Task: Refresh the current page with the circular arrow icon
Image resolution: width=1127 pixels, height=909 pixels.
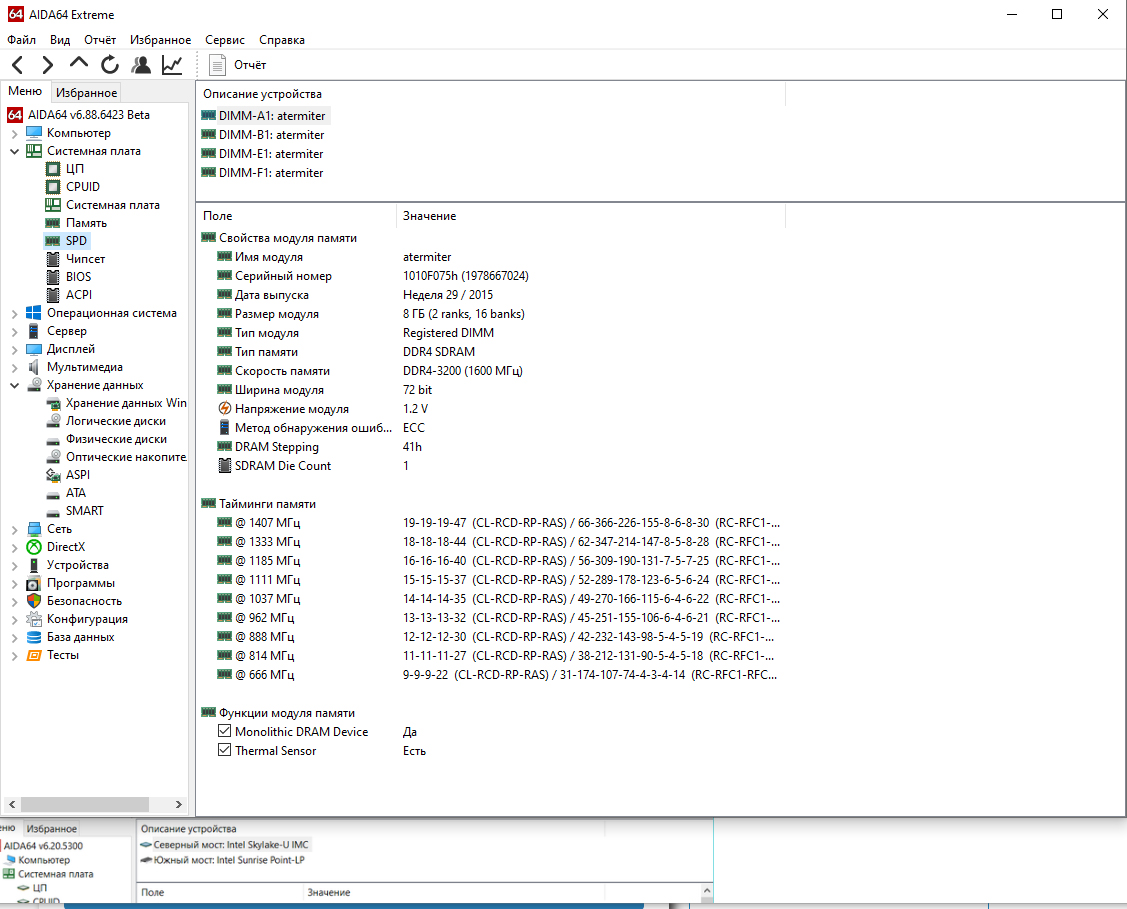Action: click(109, 65)
